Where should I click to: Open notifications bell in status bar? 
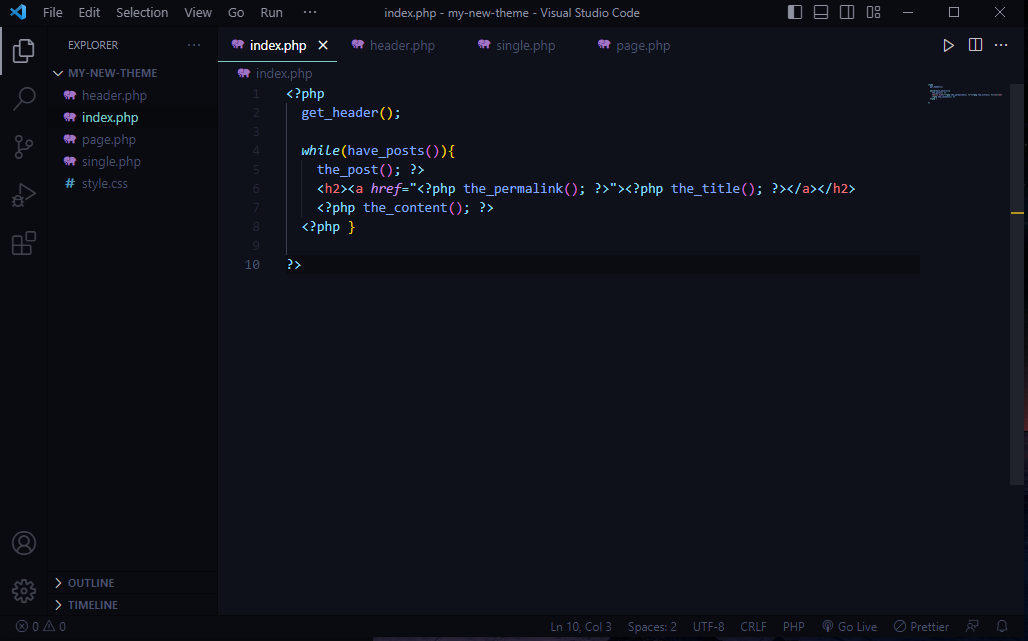(1002, 627)
